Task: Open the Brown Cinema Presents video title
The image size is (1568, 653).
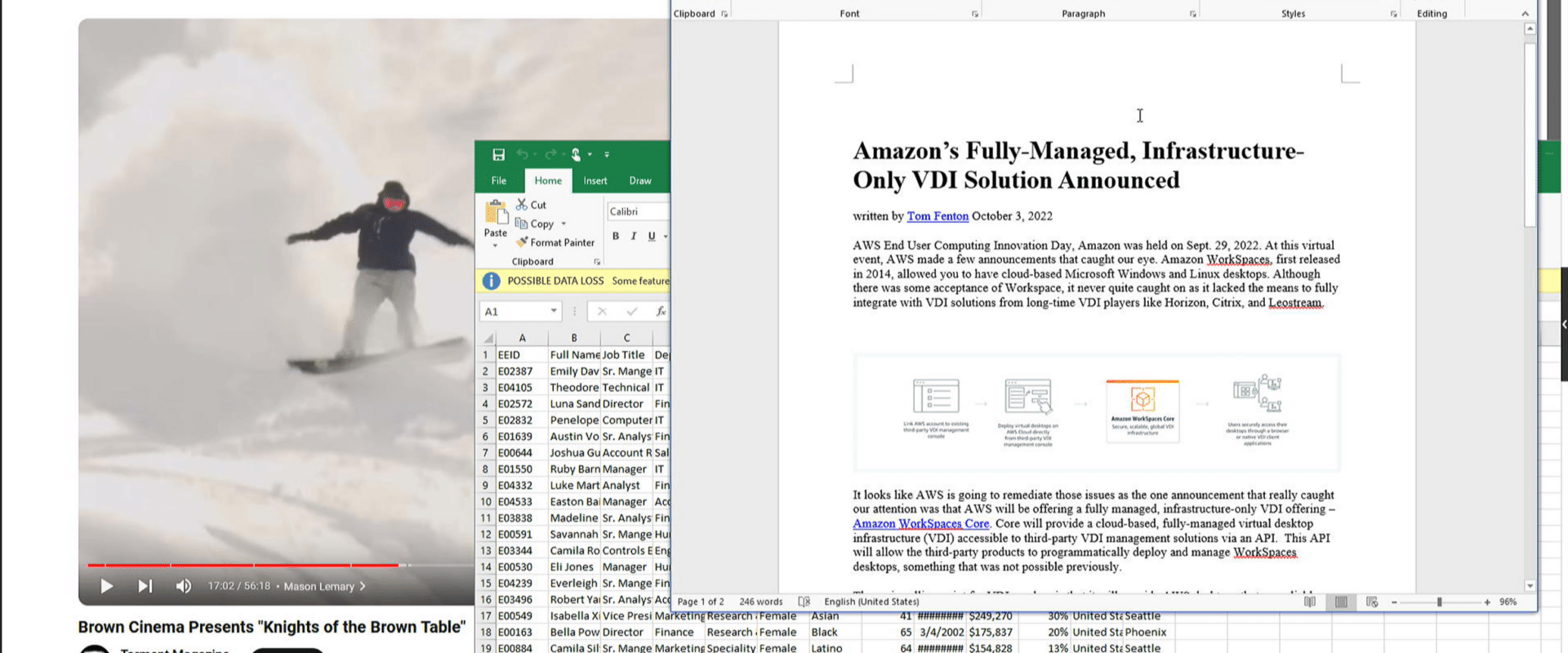Action: click(x=272, y=627)
